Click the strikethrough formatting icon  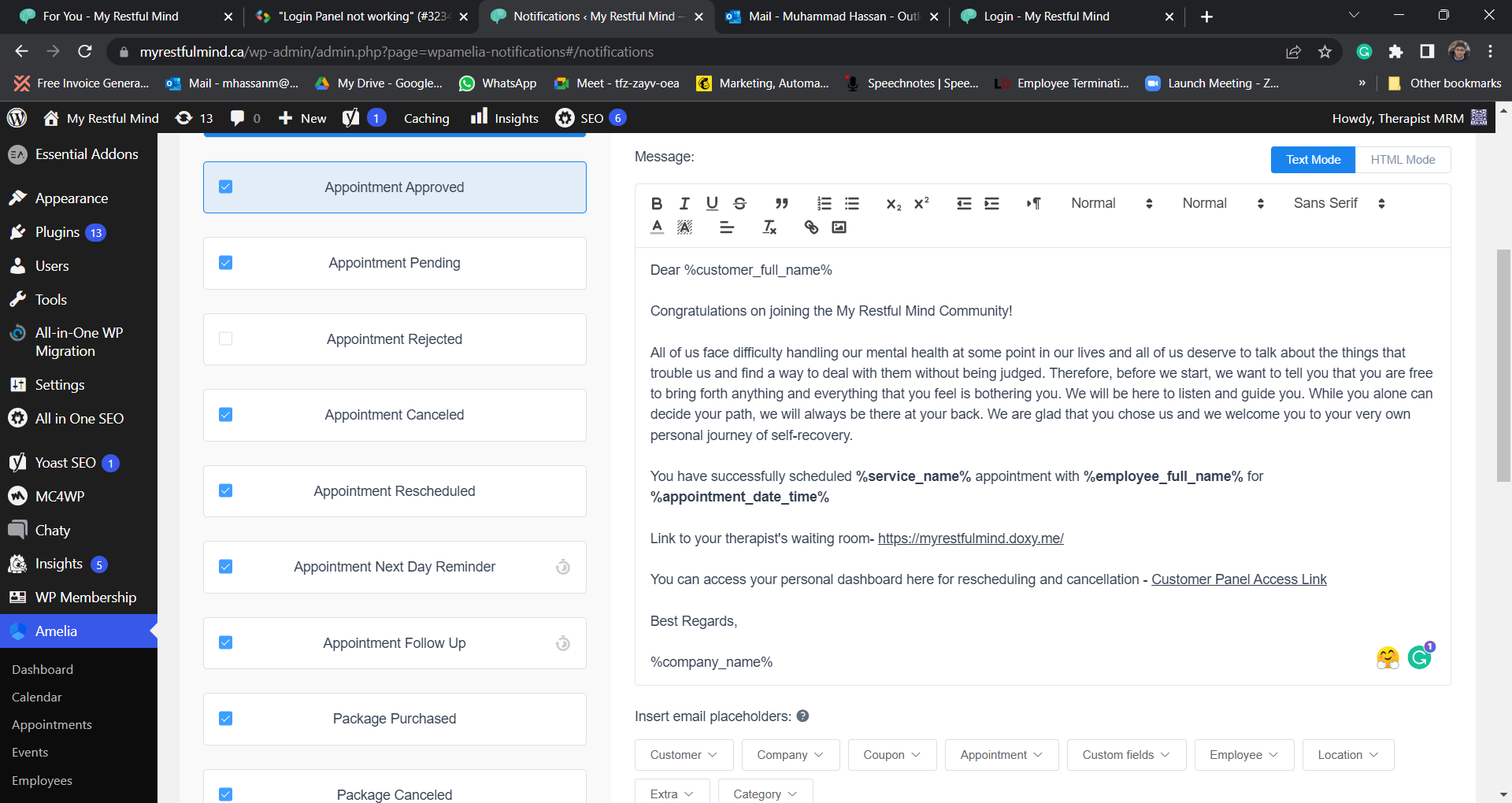pyautogui.click(x=739, y=204)
